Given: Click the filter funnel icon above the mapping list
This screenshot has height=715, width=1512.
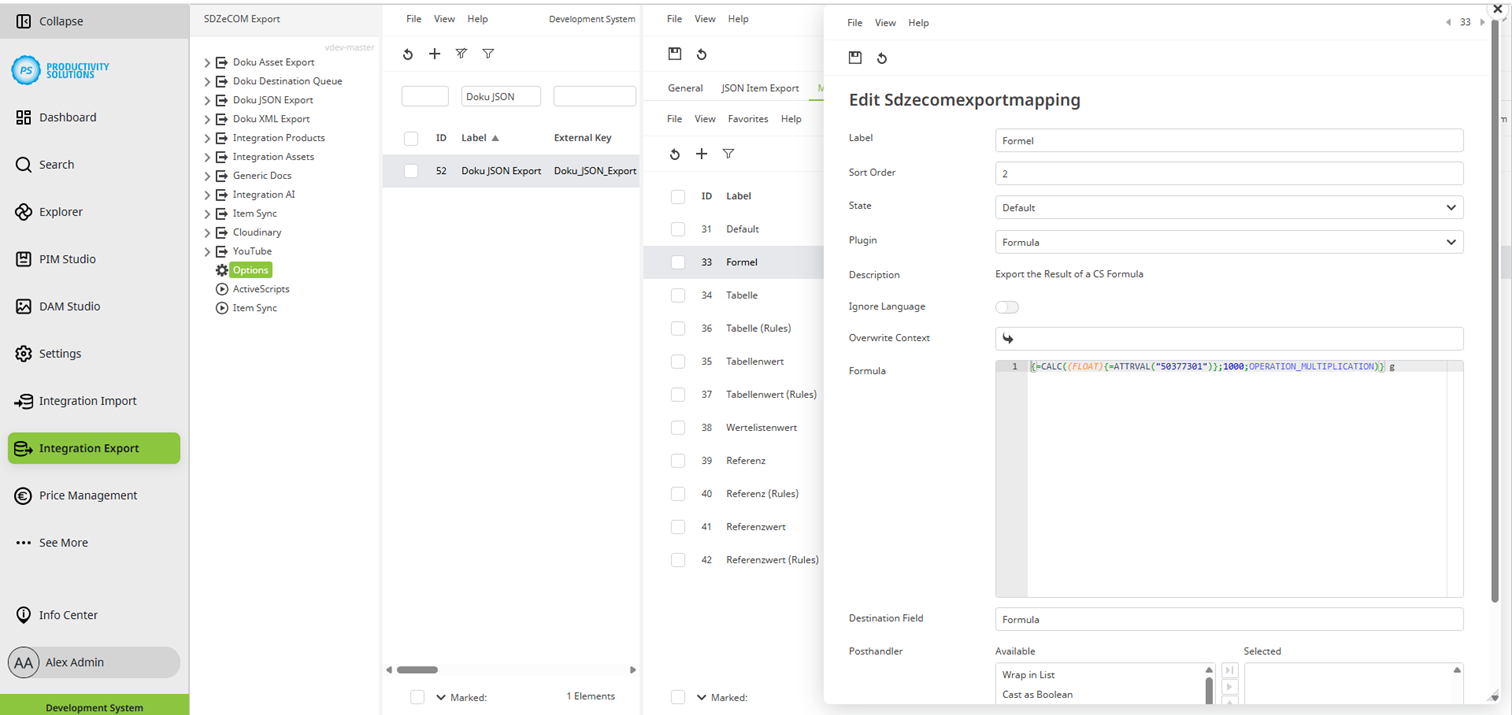Looking at the screenshot, I should click(727, 154).
